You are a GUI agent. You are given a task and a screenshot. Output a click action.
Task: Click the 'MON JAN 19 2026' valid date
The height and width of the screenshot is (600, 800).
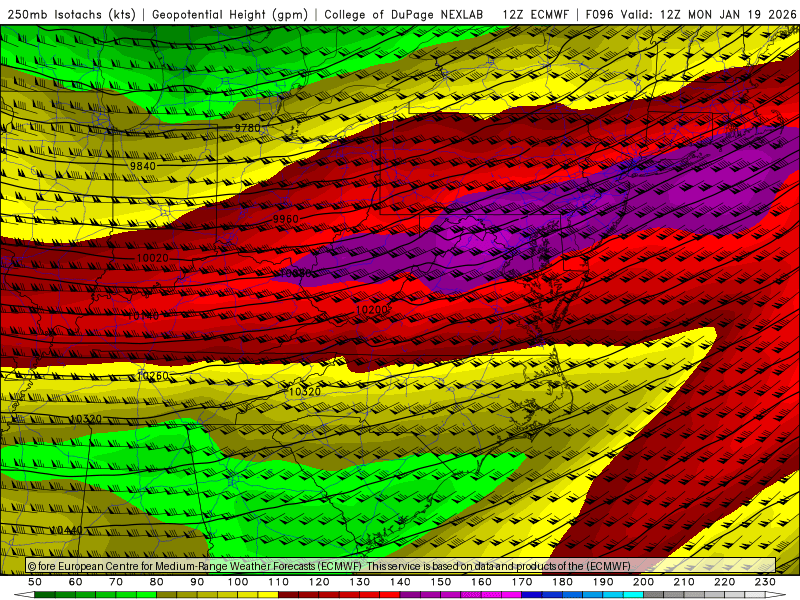tap(742, 14)
